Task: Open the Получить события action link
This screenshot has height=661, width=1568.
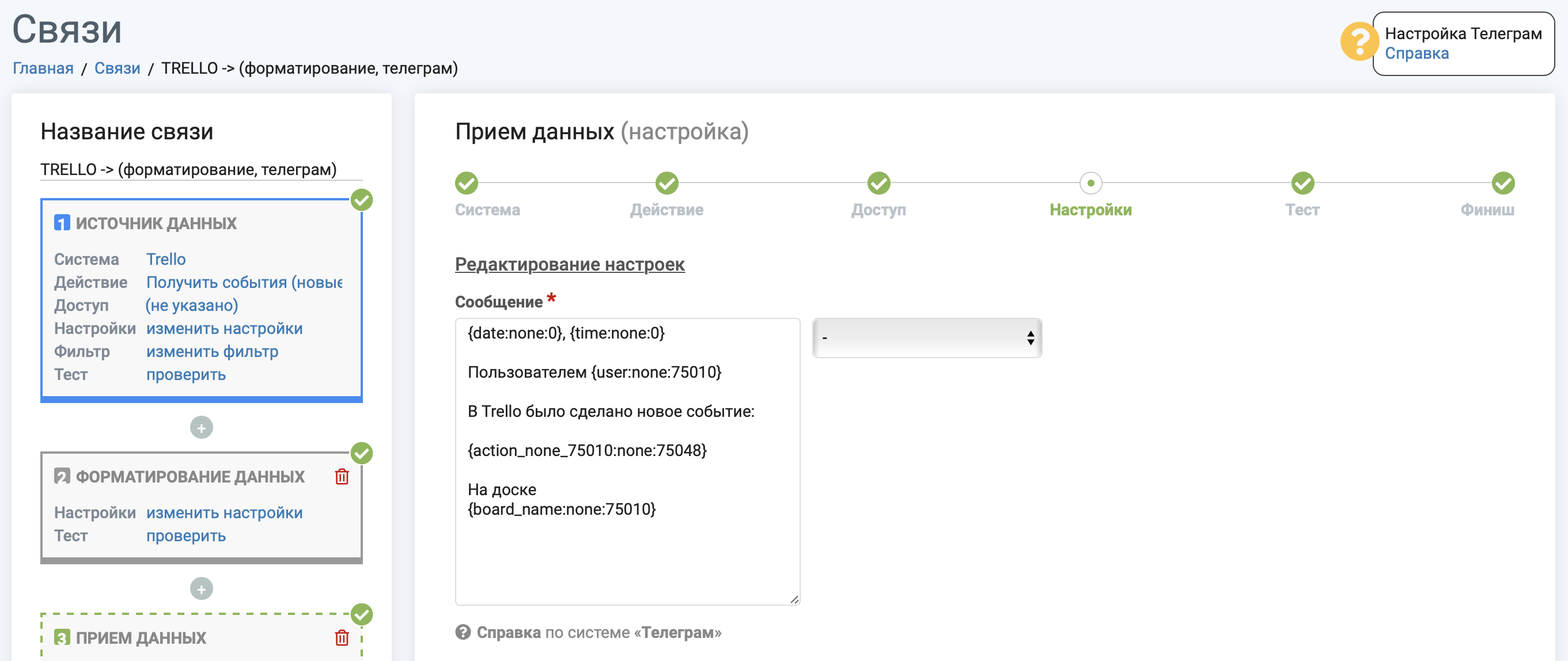Action: [244, 282]
